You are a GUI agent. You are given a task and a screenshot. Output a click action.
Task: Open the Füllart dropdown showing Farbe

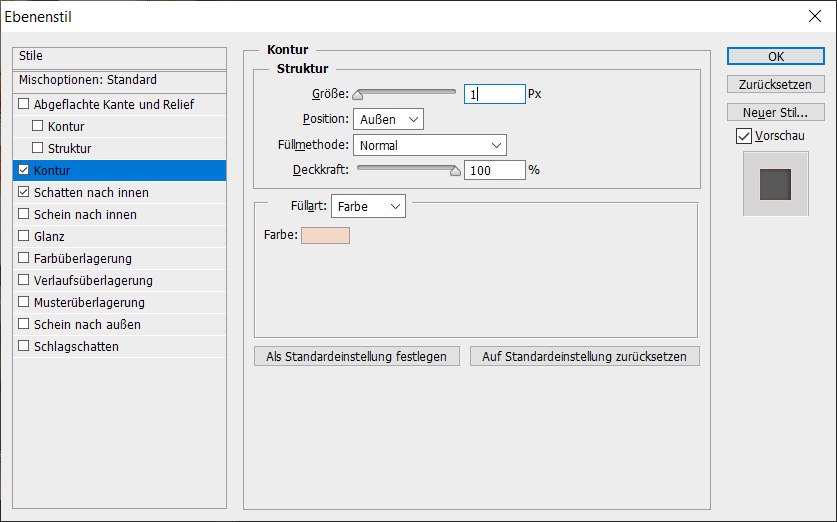[x=368, y=207]
